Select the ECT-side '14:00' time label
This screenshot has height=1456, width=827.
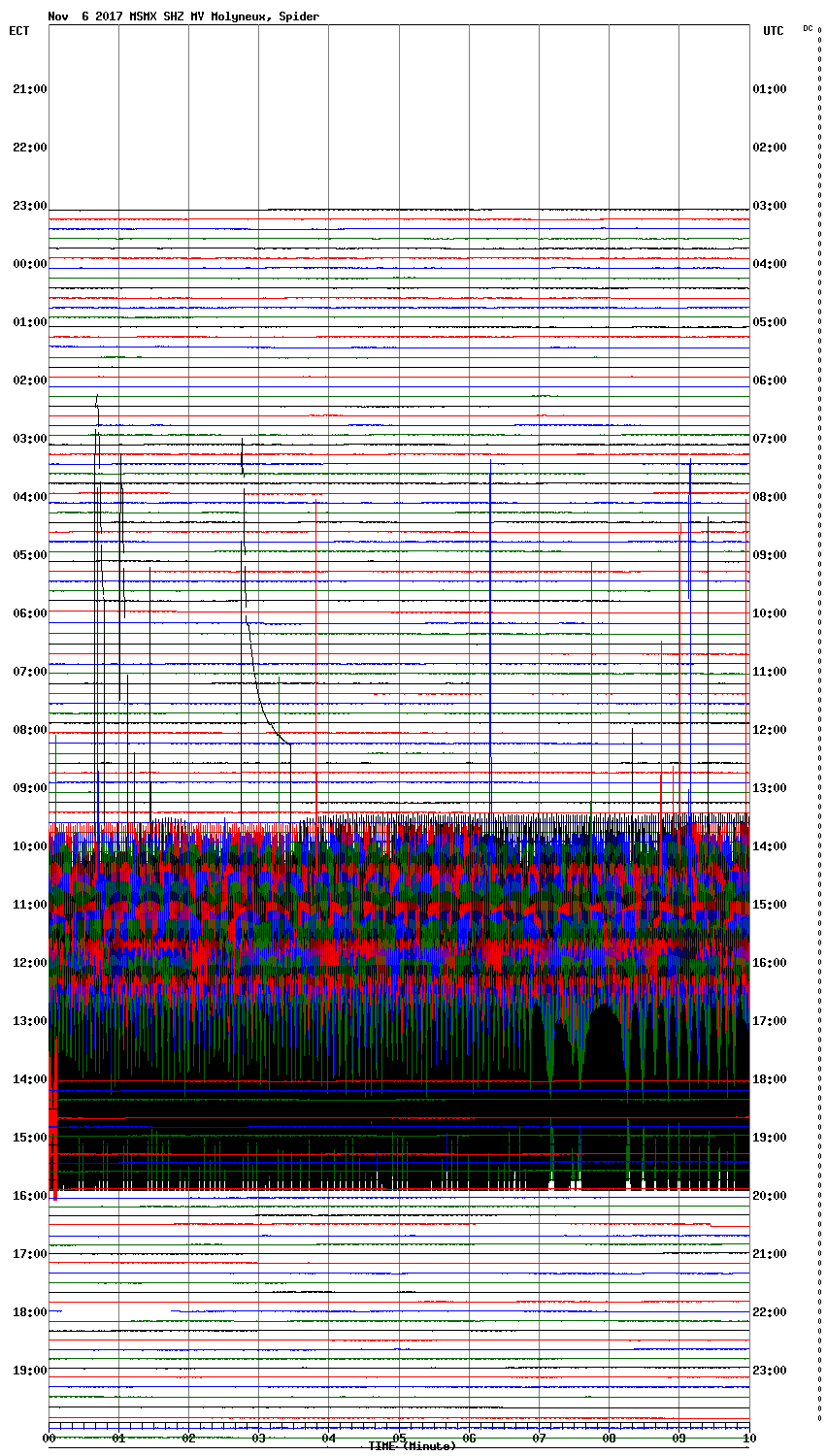pos(30,1079)
